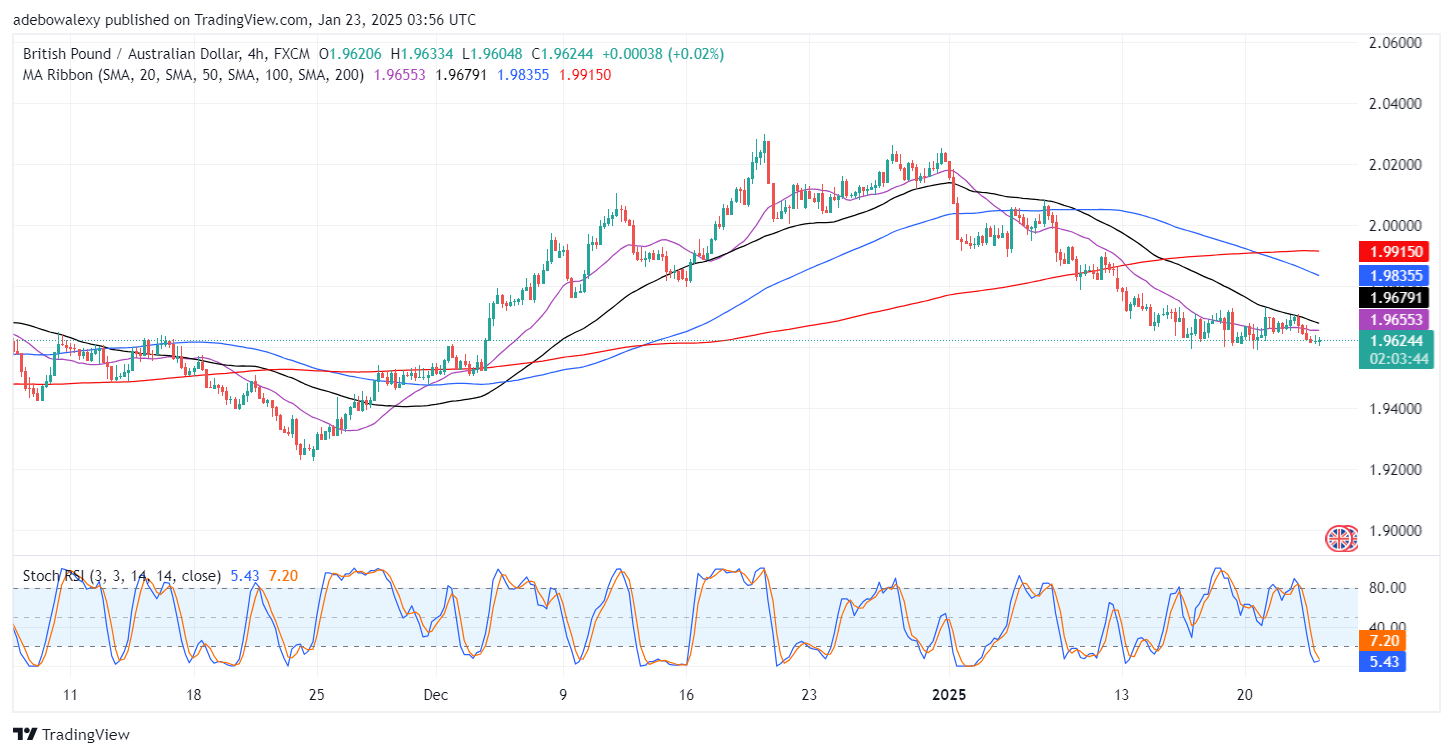Click the 2.00000 price axis level

1395,226
